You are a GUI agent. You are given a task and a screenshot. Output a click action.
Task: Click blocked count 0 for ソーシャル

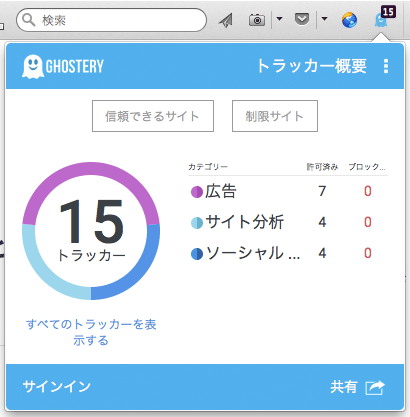coord(367,253)
